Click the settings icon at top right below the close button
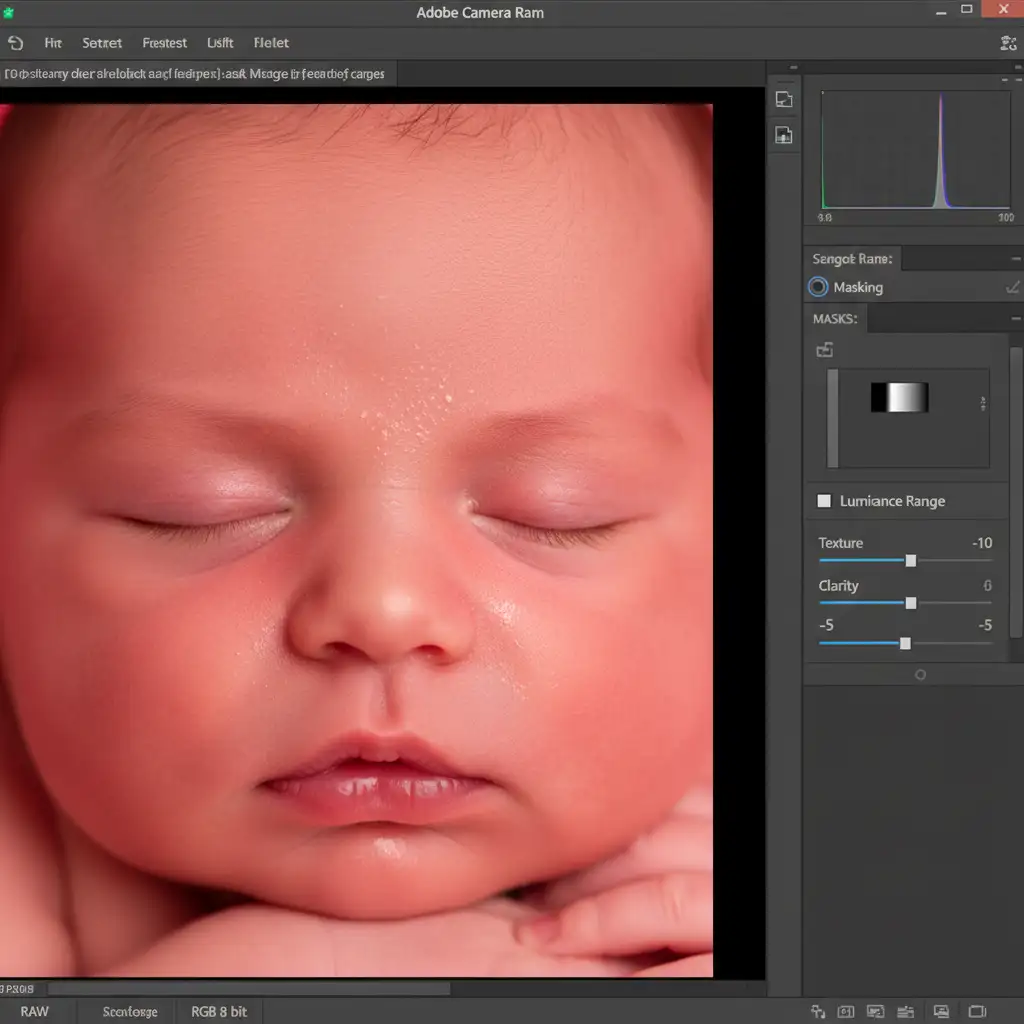This screenshot has height=1024, width=1024. coord(1007,43)
